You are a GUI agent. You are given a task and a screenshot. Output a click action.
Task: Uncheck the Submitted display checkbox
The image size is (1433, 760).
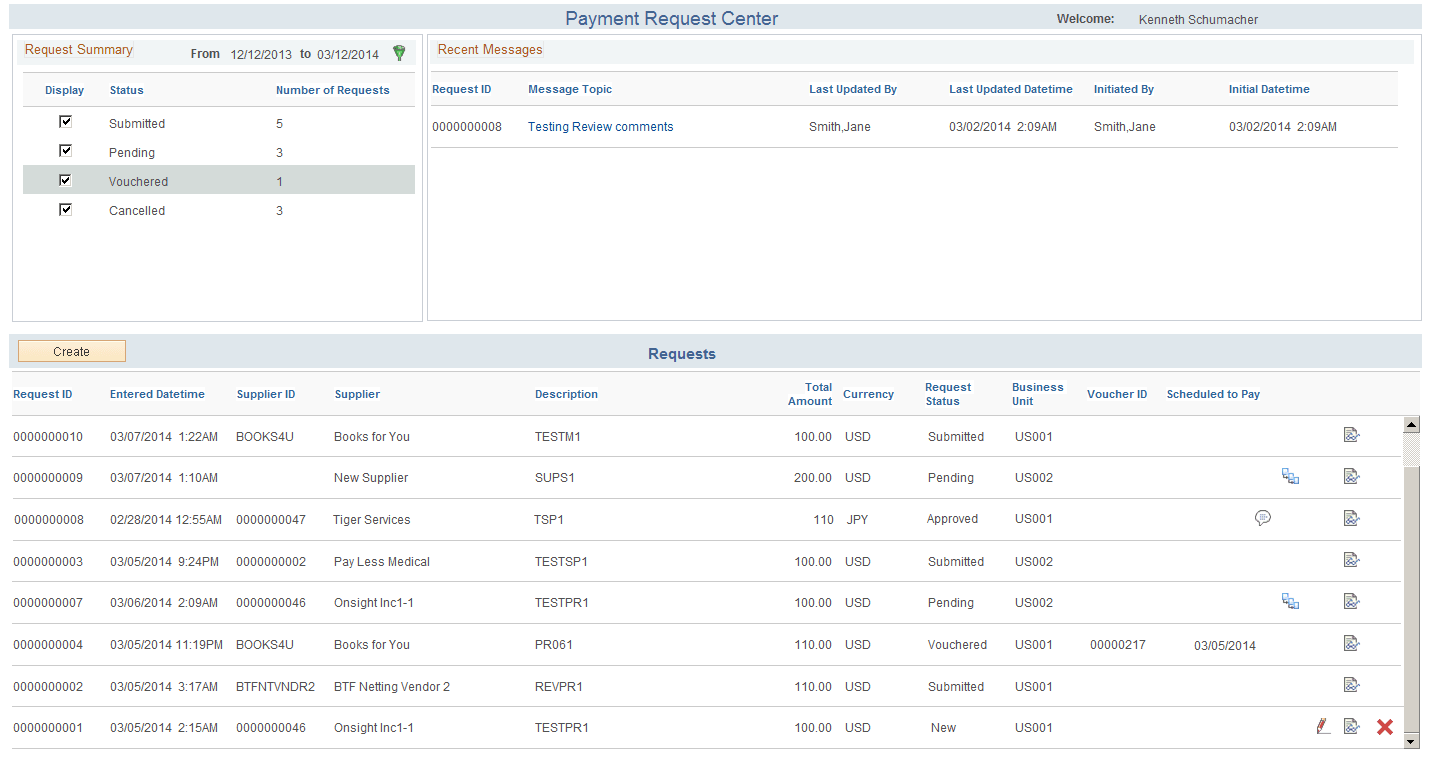[65, 121]
